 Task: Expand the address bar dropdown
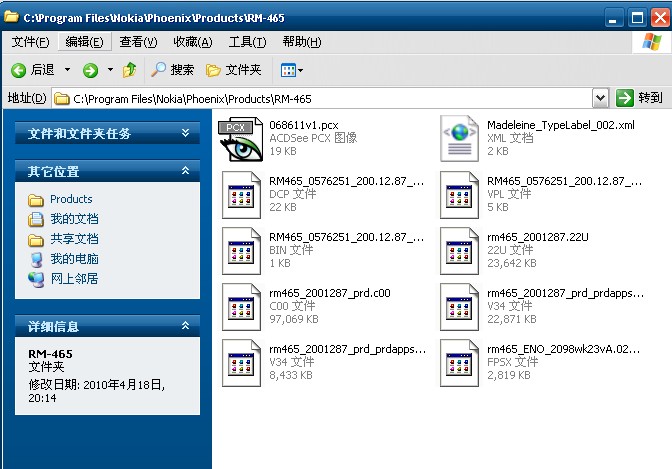tap(600, 99)
